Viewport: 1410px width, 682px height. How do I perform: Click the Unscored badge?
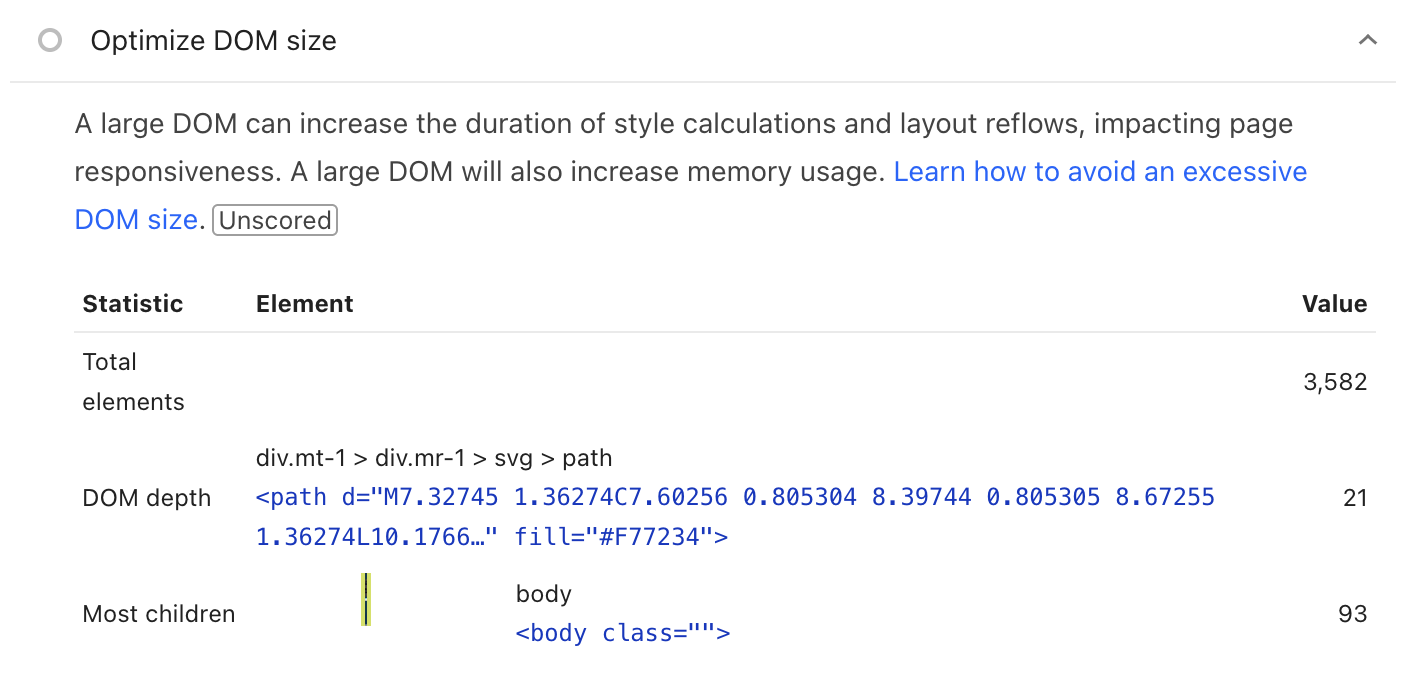[274, 220]
